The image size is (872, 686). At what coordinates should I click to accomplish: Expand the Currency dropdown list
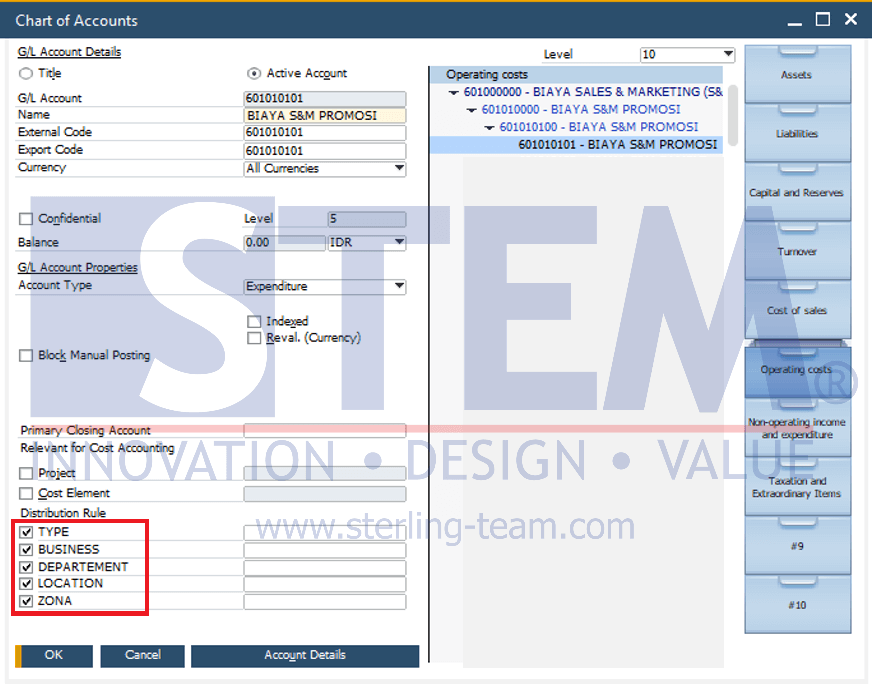[x=399, y=169]
